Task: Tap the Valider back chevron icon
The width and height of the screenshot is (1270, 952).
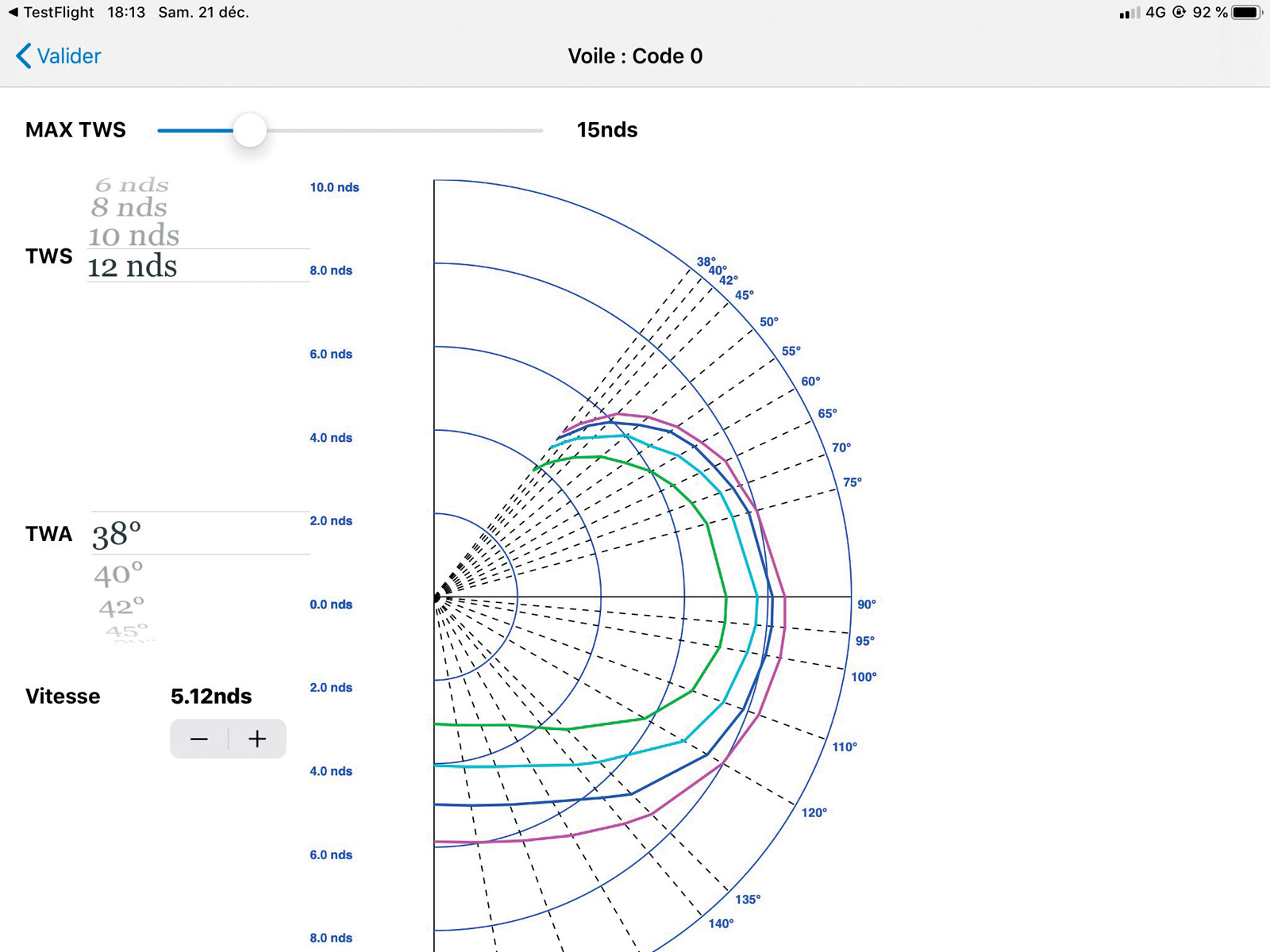Action: click(x=24, y=56)
